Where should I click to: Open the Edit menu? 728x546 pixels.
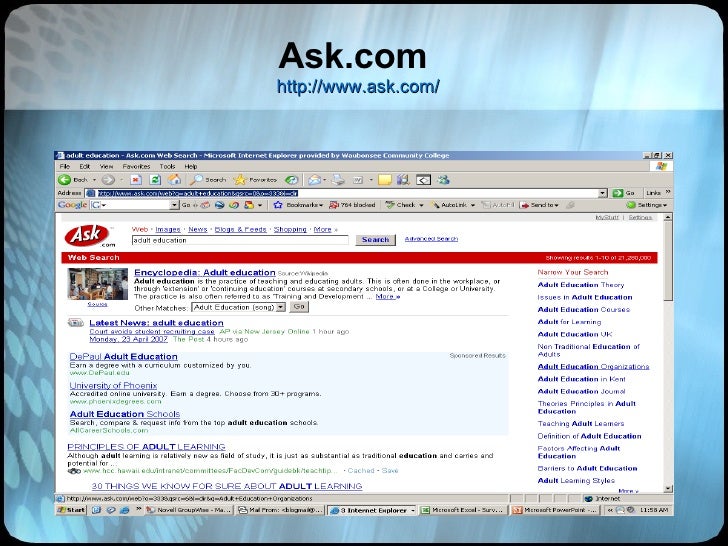tap(84, 166)
